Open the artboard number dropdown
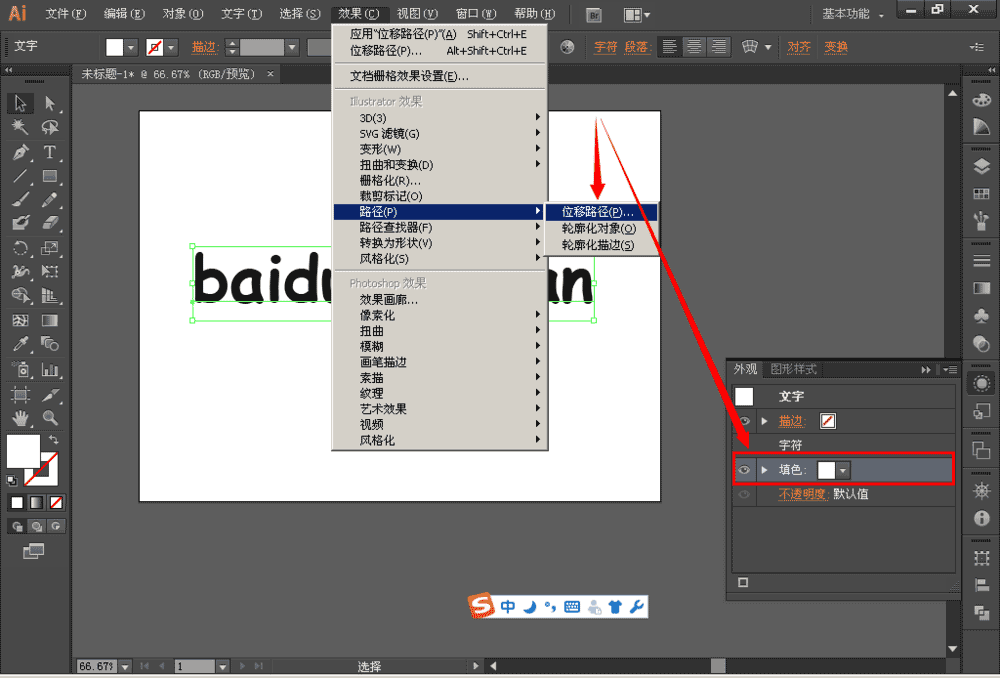The width and height of the screenshot is (1000, 678). [x=223, y=667]
